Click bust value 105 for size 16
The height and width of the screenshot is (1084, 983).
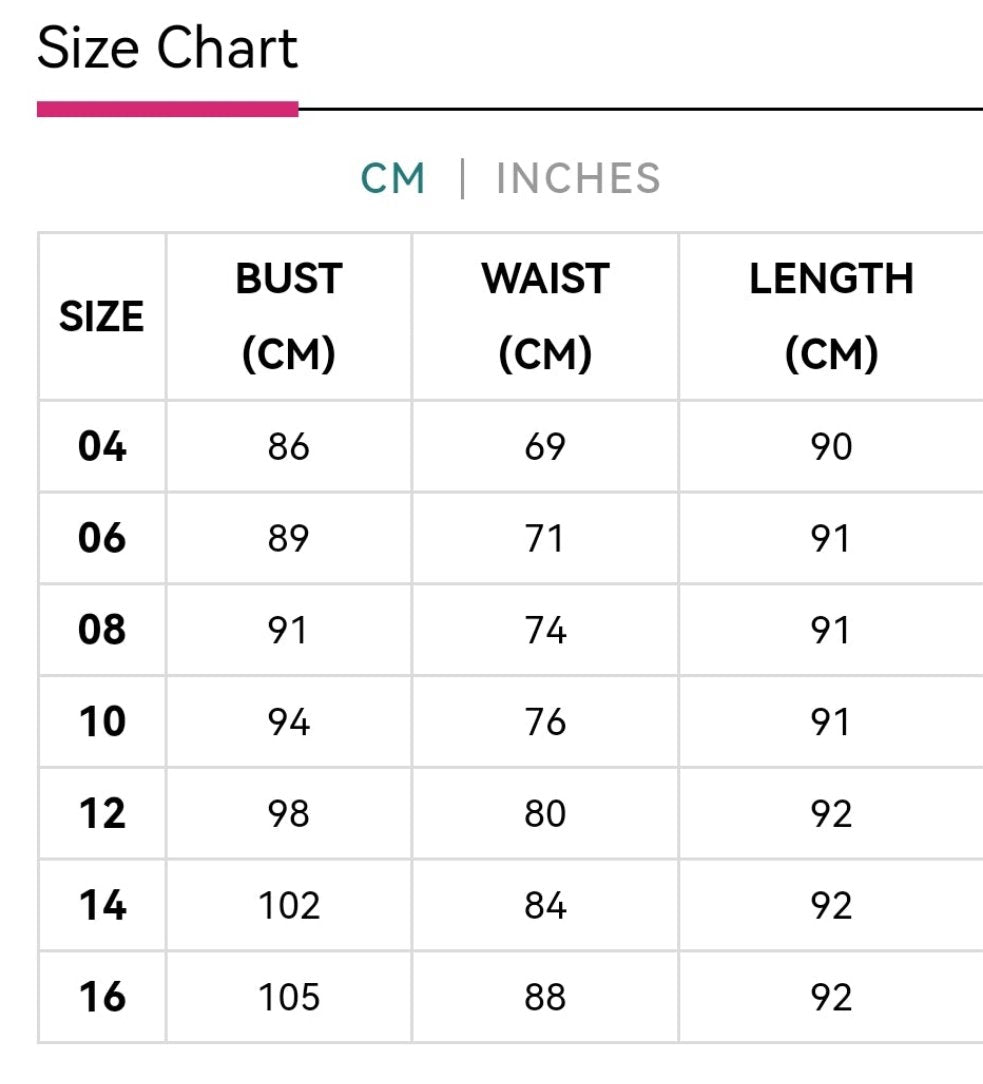point(289,998)
